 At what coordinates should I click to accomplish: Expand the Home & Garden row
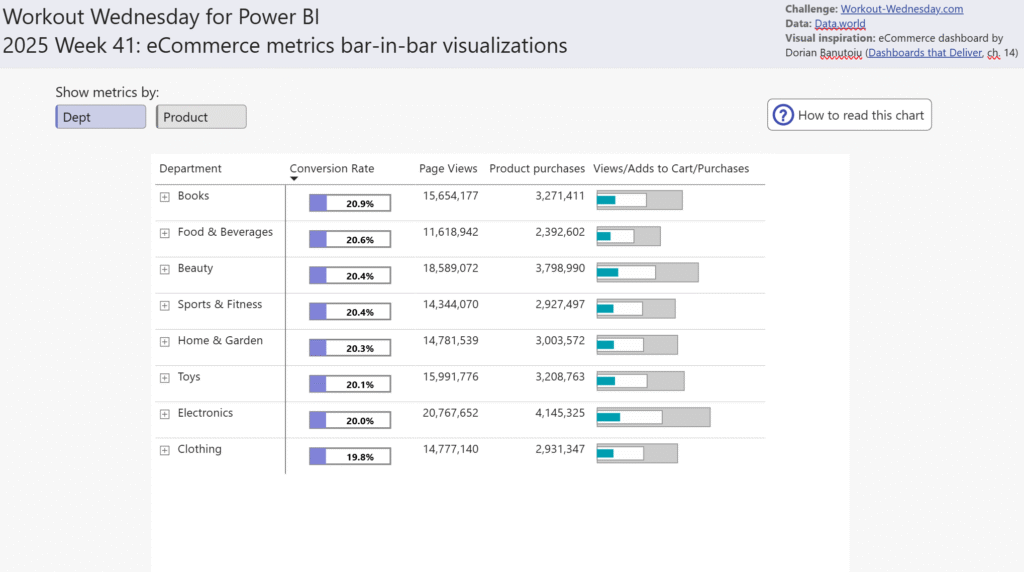coord(165,341)
